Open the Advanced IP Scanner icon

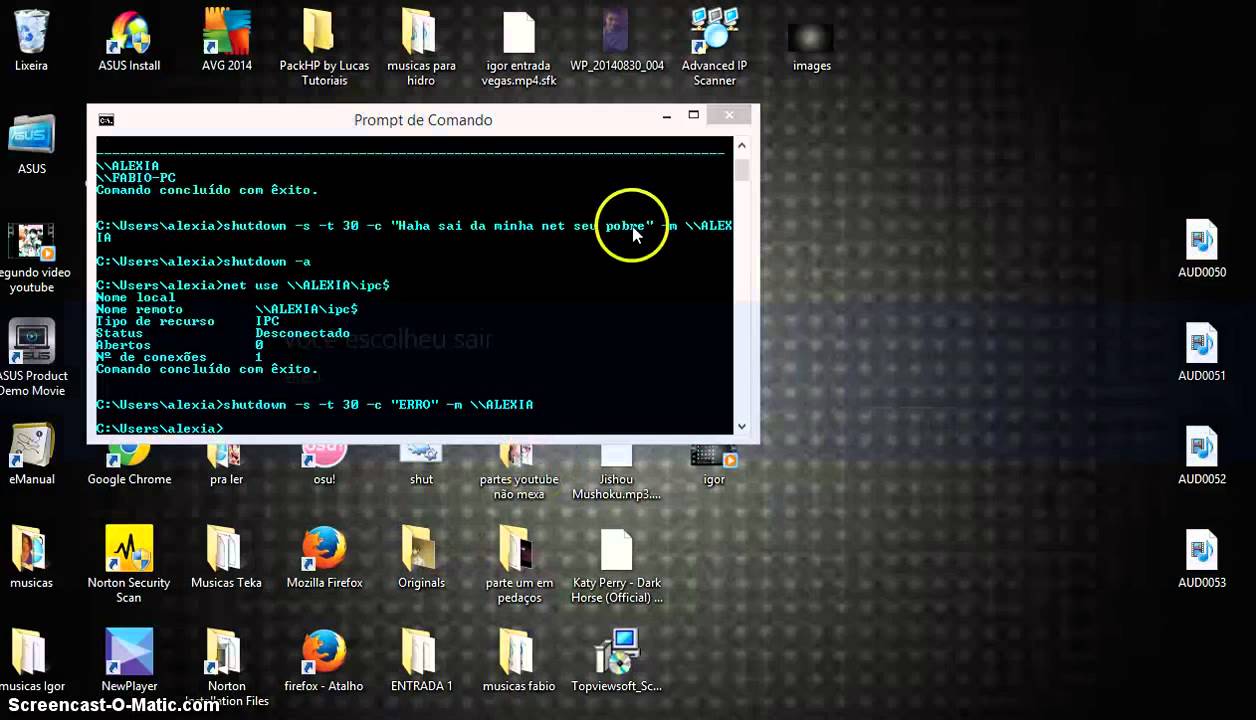point(714,33)
